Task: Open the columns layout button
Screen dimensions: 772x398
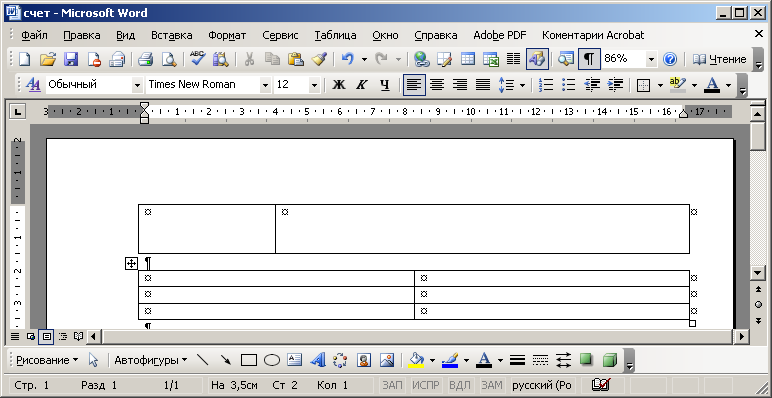Action: (x=514, y=60)
